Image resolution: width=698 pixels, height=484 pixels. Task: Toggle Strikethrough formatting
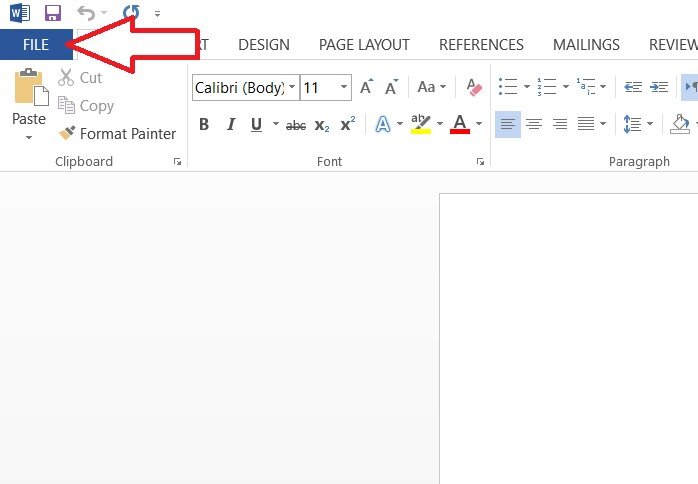coord(296,125)
